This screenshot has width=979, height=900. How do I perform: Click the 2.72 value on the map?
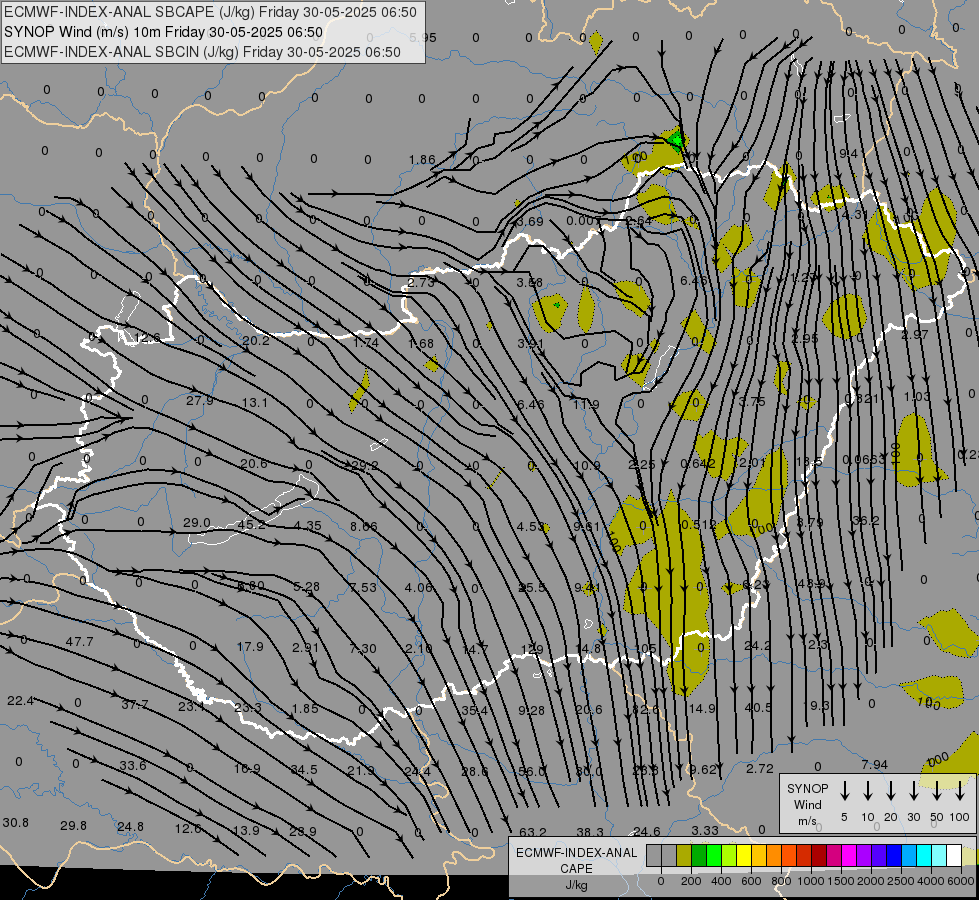pyautogui.click(x=760, y=768)
